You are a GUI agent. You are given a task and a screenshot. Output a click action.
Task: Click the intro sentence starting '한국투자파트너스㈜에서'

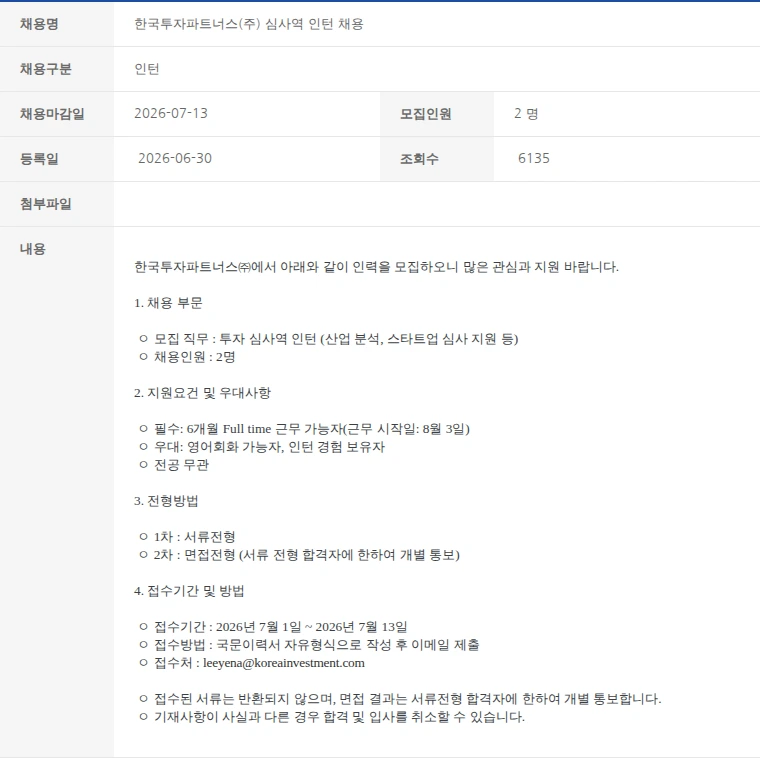[376, 267]
